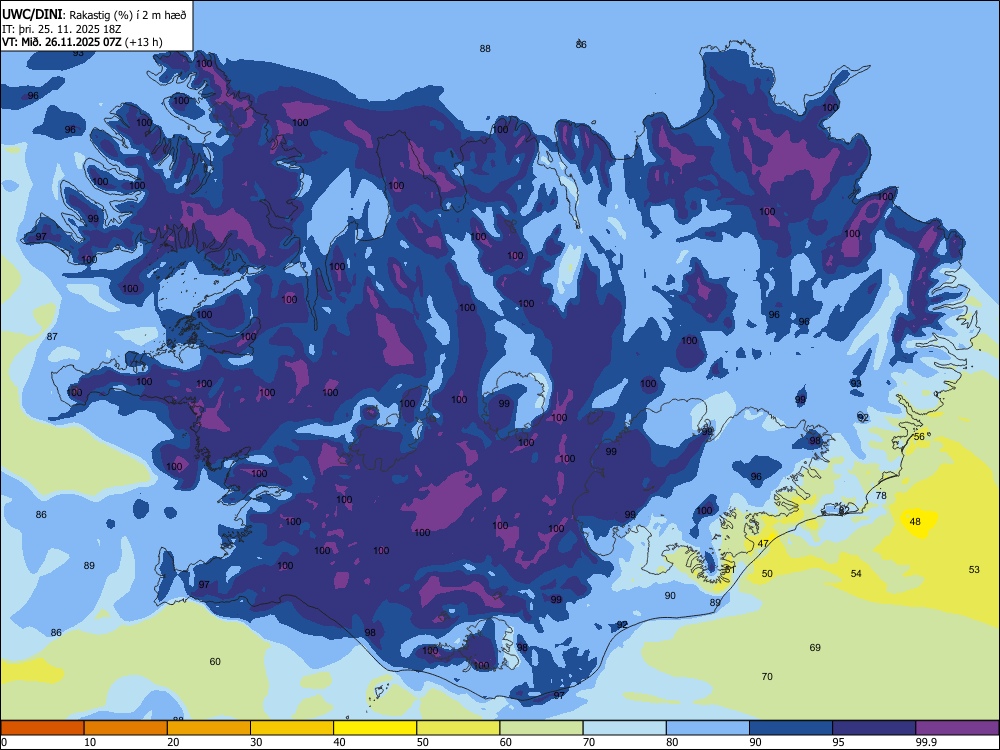The height and width of the screenshot is (750, 1000).
Task: Choose the medium blue 80–90 legend swatch
Action: pyautogui.click(x=708, y=728)
